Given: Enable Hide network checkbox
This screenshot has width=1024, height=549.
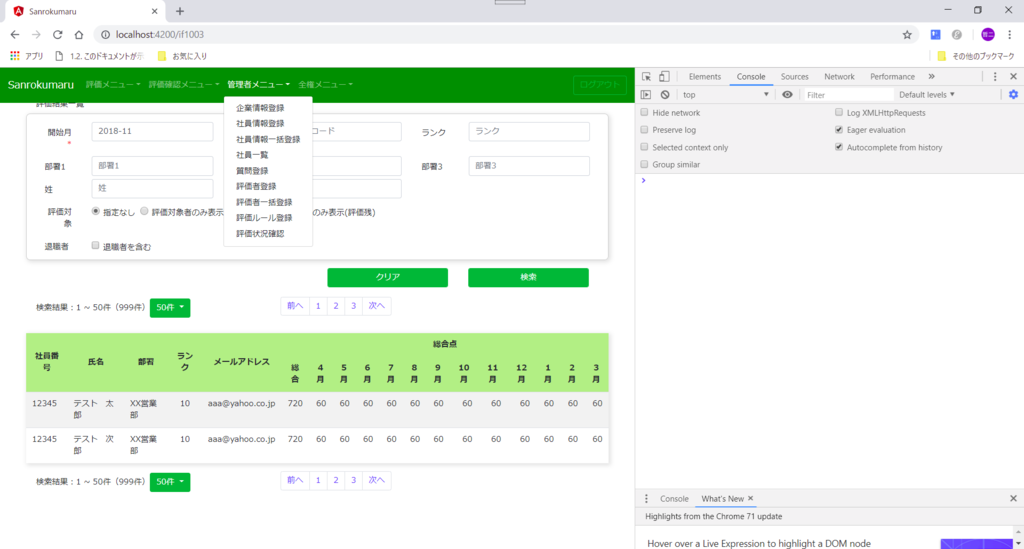Looking at the screenshot, I should (645, 112).
